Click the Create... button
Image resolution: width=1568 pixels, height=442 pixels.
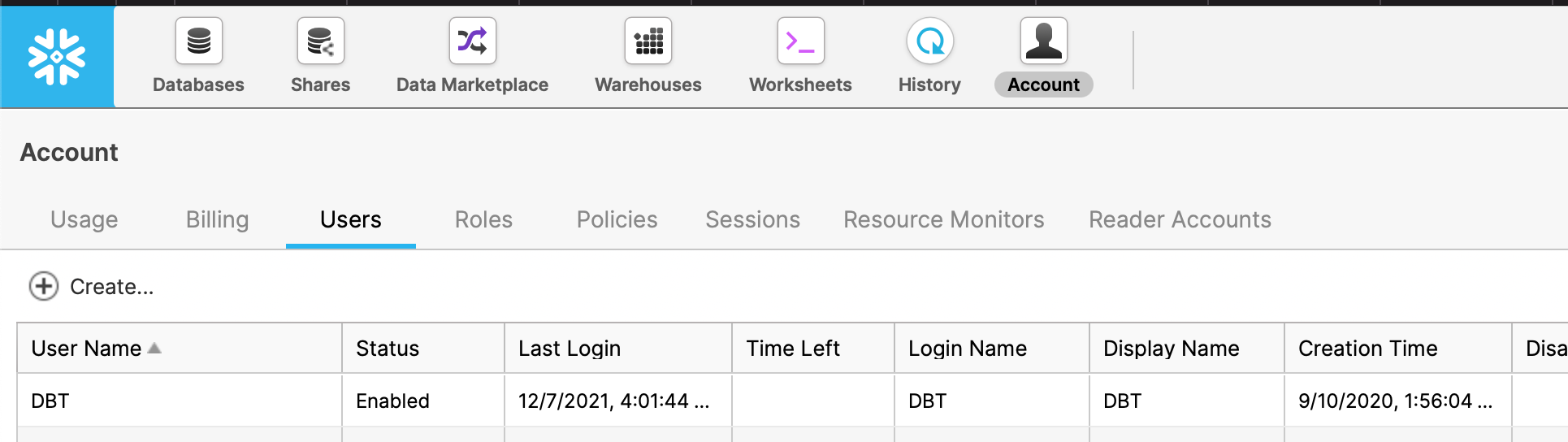[91, 286]
